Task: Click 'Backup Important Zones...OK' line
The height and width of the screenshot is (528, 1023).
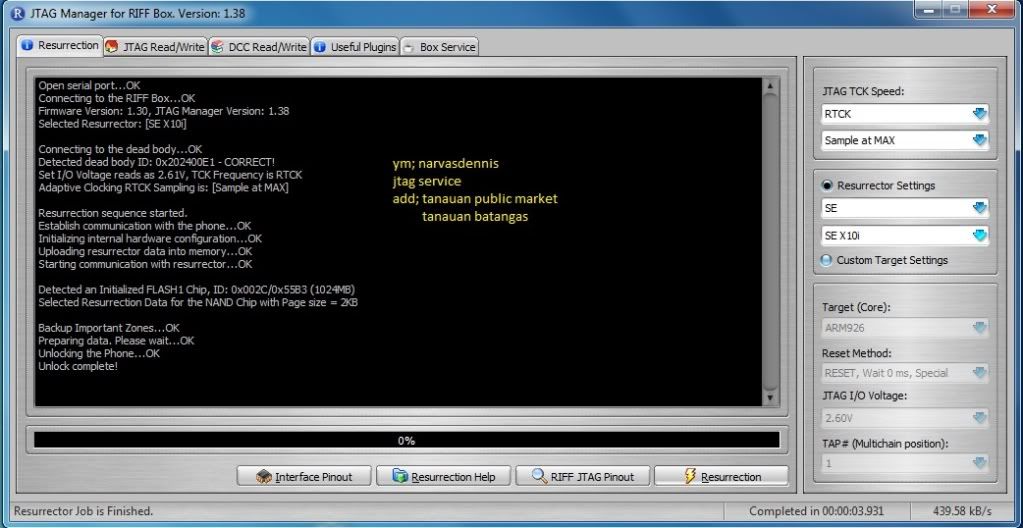Action: tap(109, 328)
